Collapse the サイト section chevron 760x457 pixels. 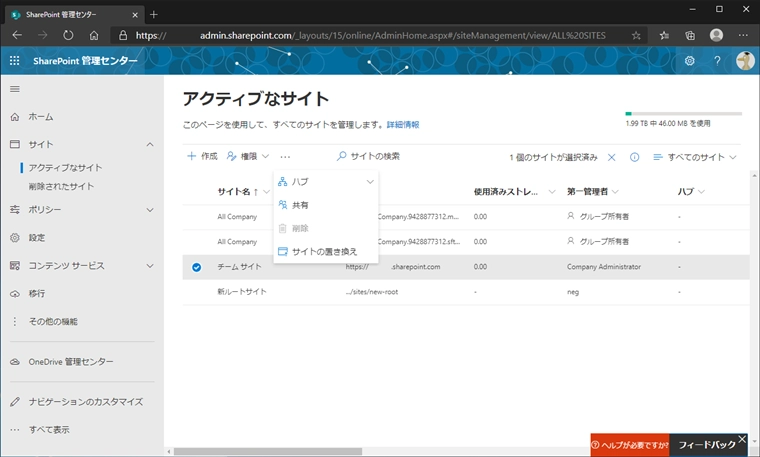150,144
